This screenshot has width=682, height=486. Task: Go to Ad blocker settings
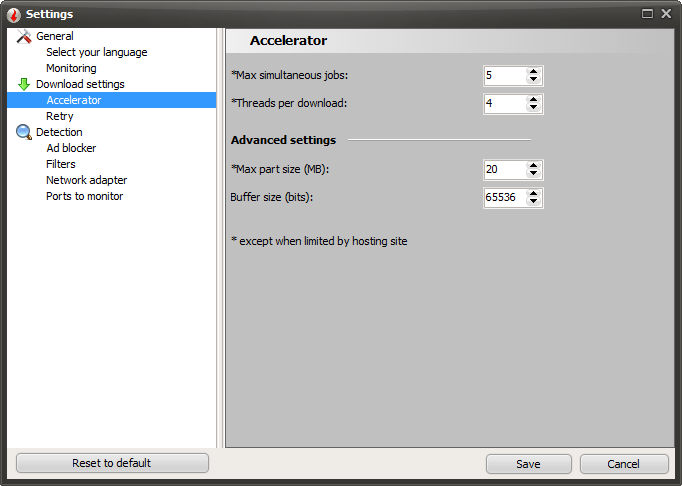click(71, 148)
